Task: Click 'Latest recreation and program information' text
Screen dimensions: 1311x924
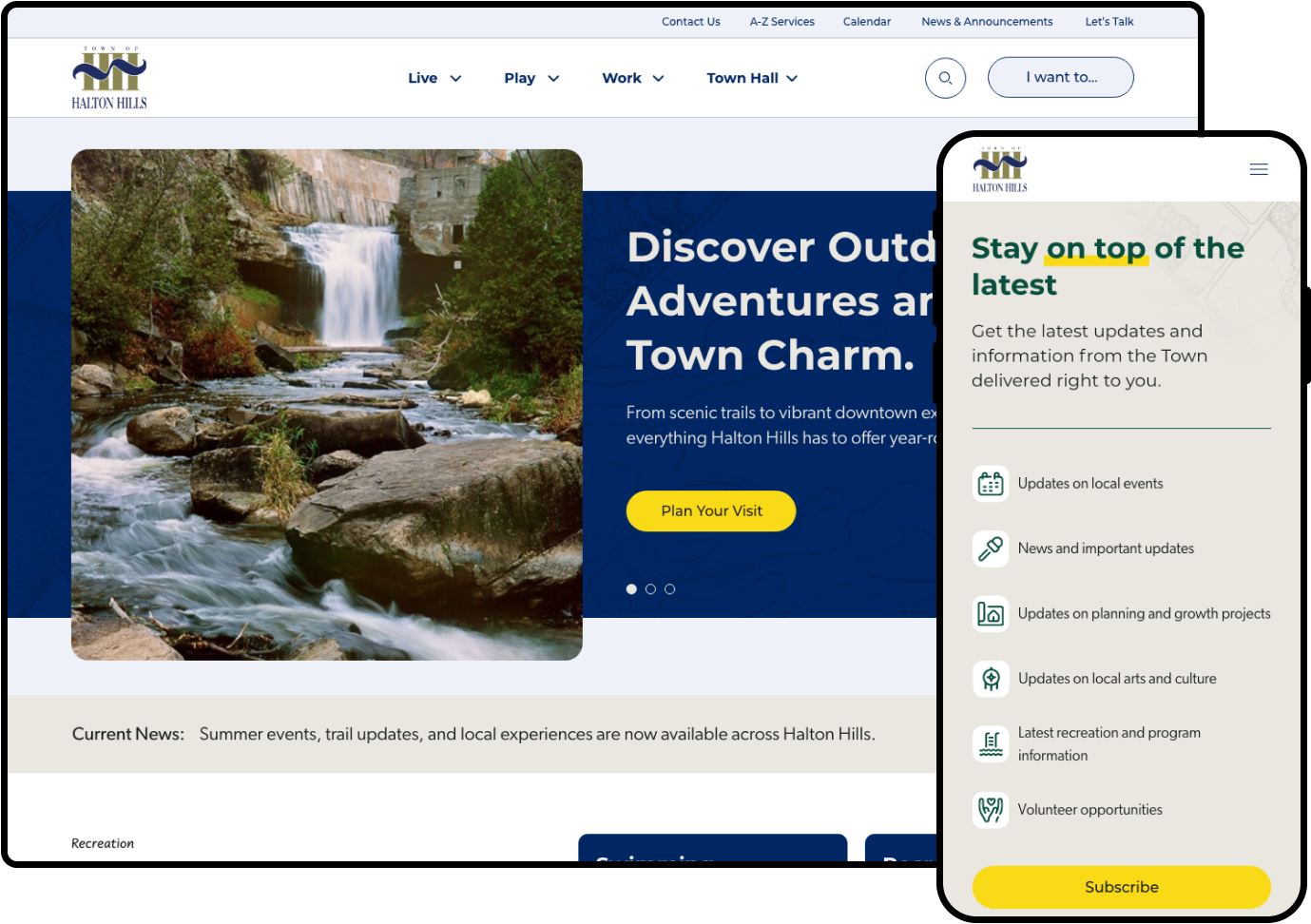Action: pos(1109,744)
